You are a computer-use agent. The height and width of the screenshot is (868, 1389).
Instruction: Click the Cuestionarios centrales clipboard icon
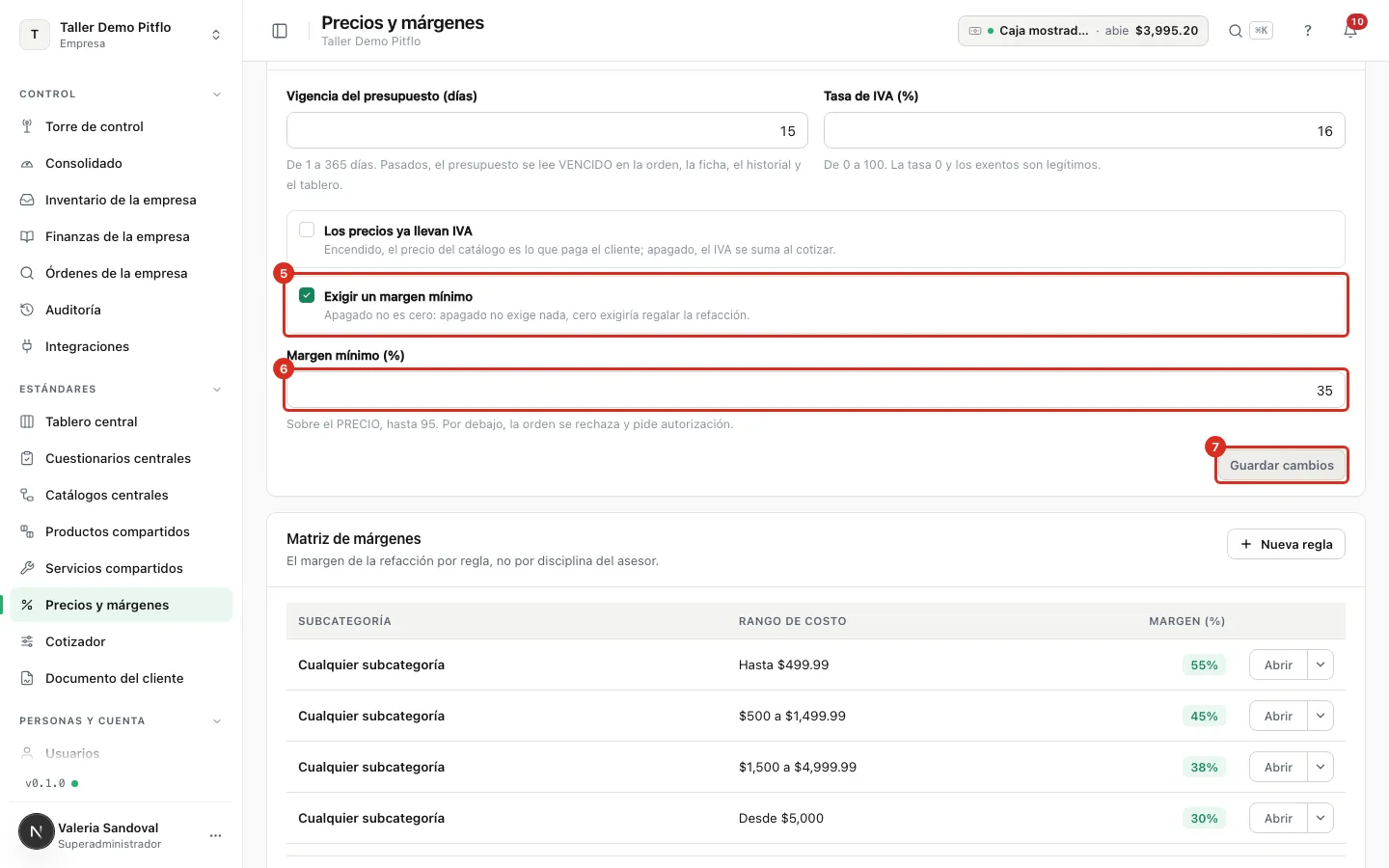click(27, 458)
